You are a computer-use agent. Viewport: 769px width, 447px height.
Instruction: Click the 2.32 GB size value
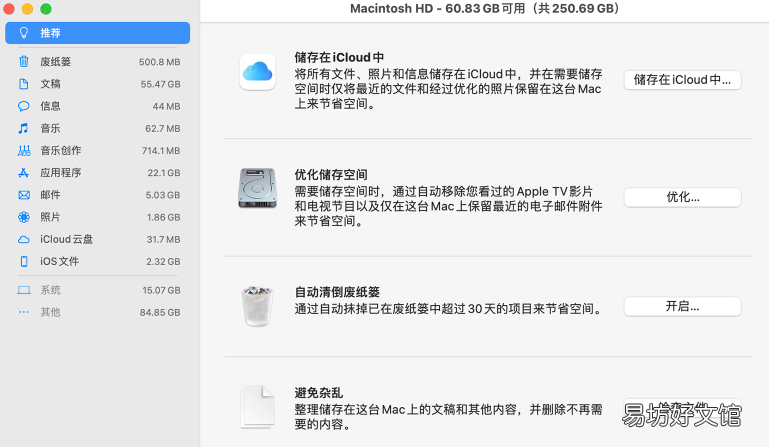click(x=163, y=262)
